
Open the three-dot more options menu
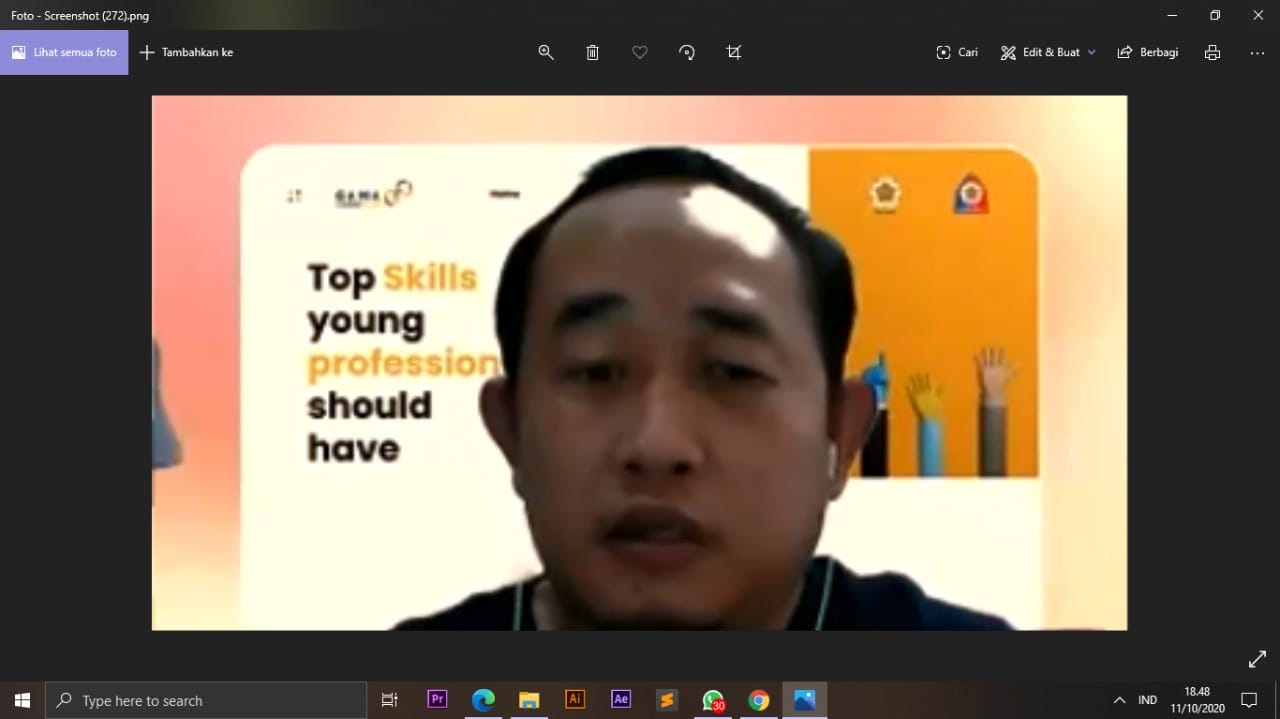tap(1257, 52)
